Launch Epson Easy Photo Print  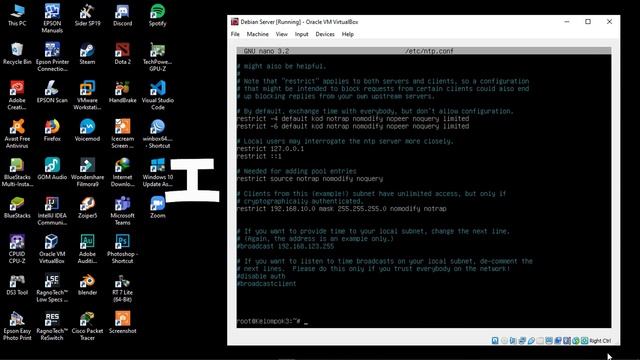(17, 326)
